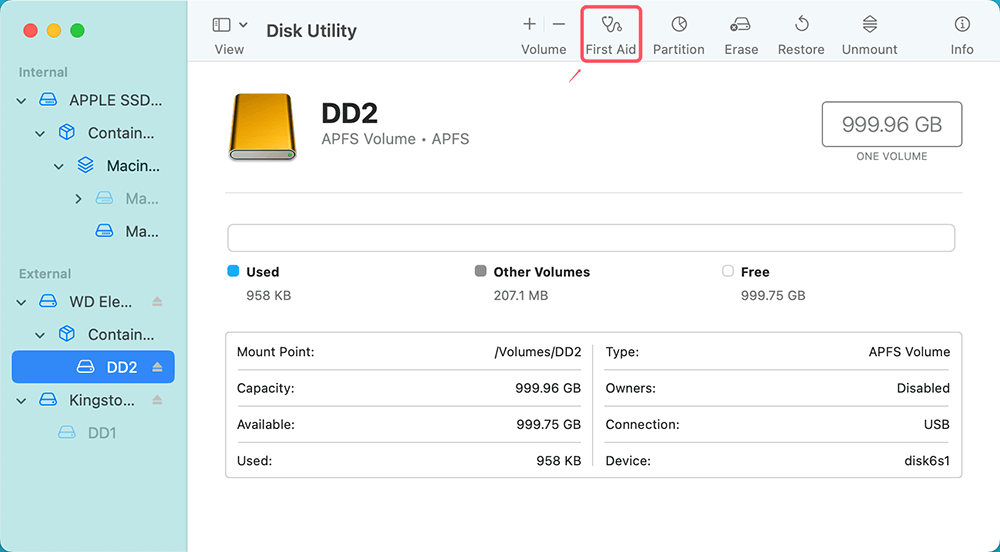The width and height of the screenshot is (1000, 552).
Task: Click the Erase toolbar icon
Action: (741, 34)
